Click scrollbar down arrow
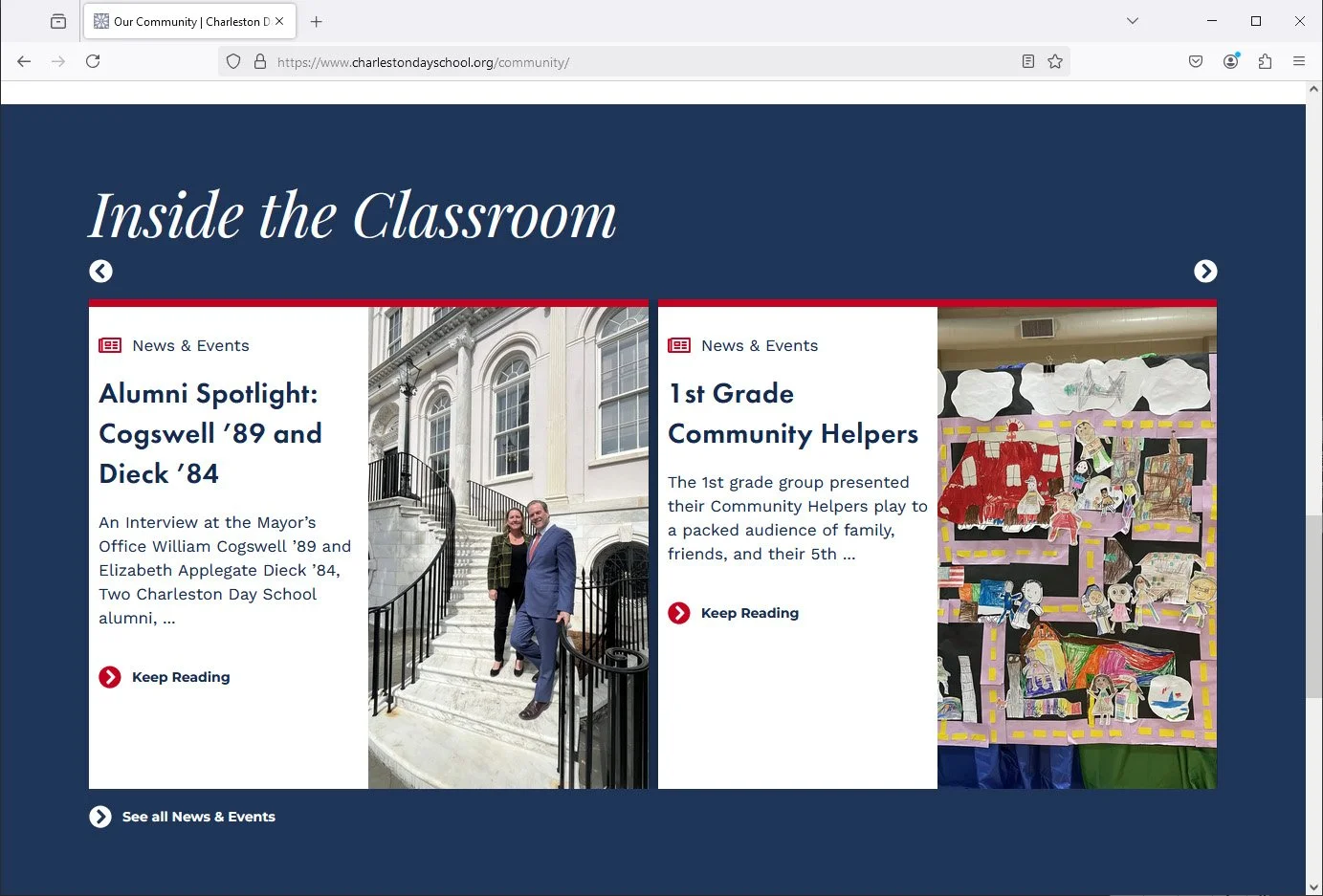 1314,887
